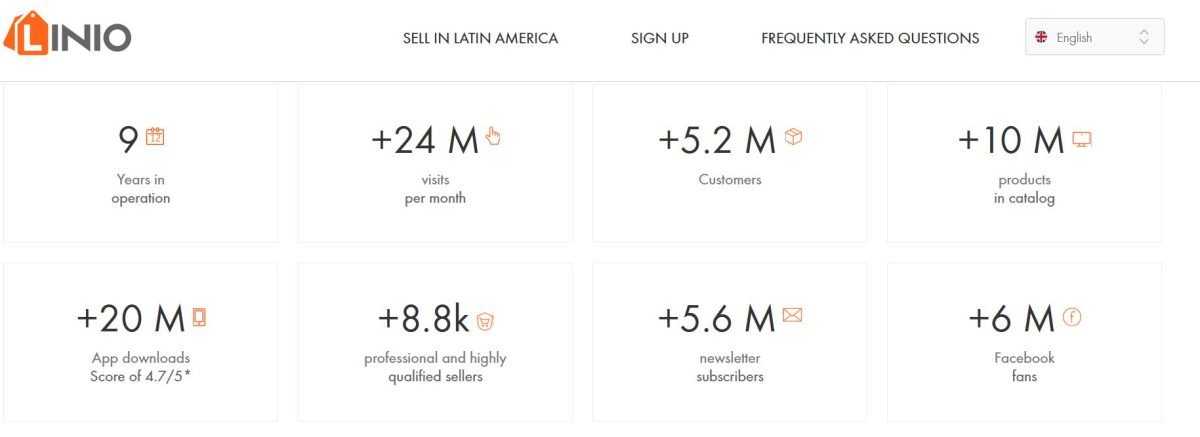This screenshot has width=1200, height=437.
Task: Click the Facebook icon beside +6 M
Action: pos(1072,317)
